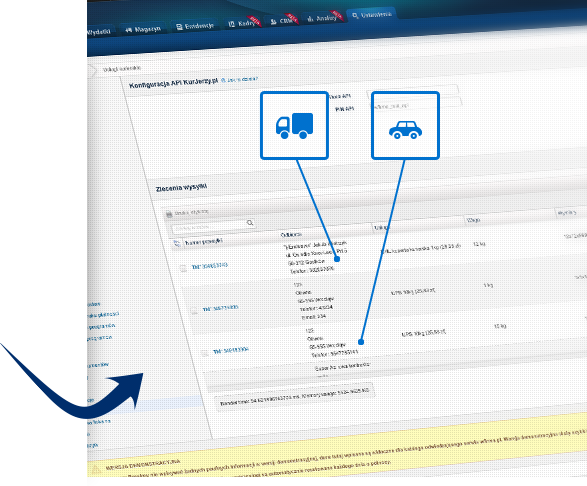Toggle the select-all icon beside Numer przesyłki
The image size is (587, 486).
[x=177, y=244]
